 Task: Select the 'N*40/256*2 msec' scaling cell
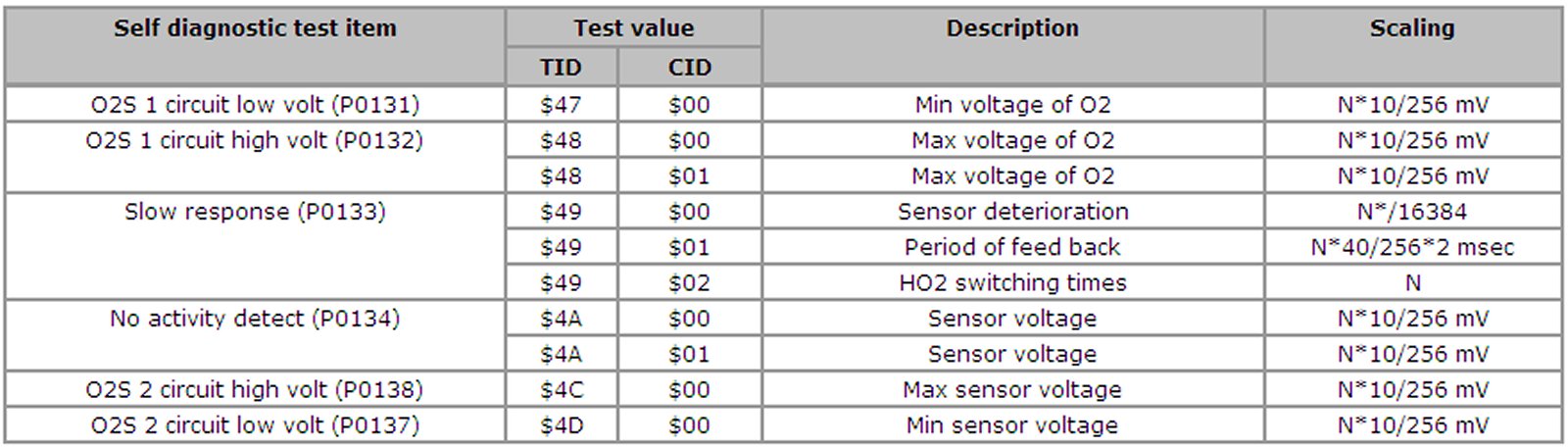(x=1411, y=247)
